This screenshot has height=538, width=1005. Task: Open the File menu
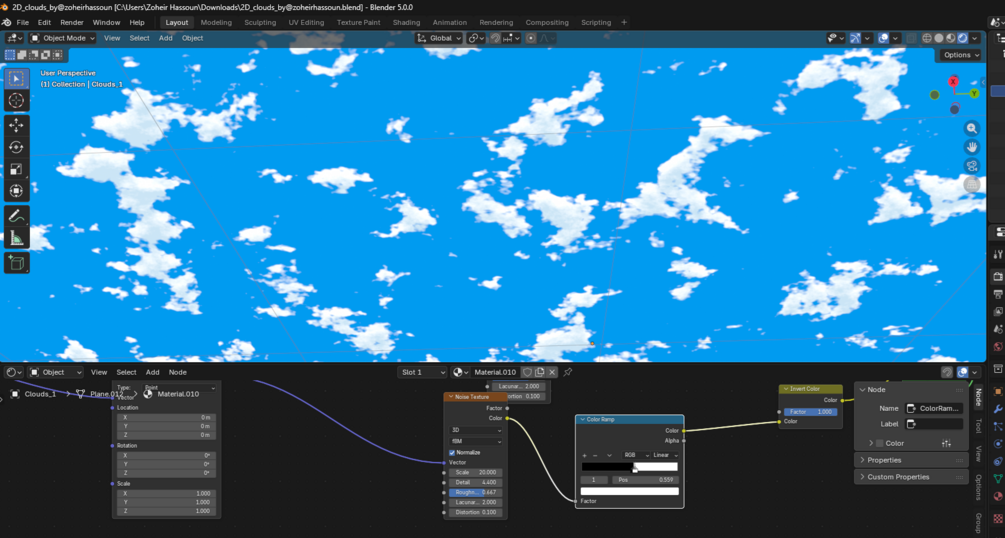pos(22,22)
